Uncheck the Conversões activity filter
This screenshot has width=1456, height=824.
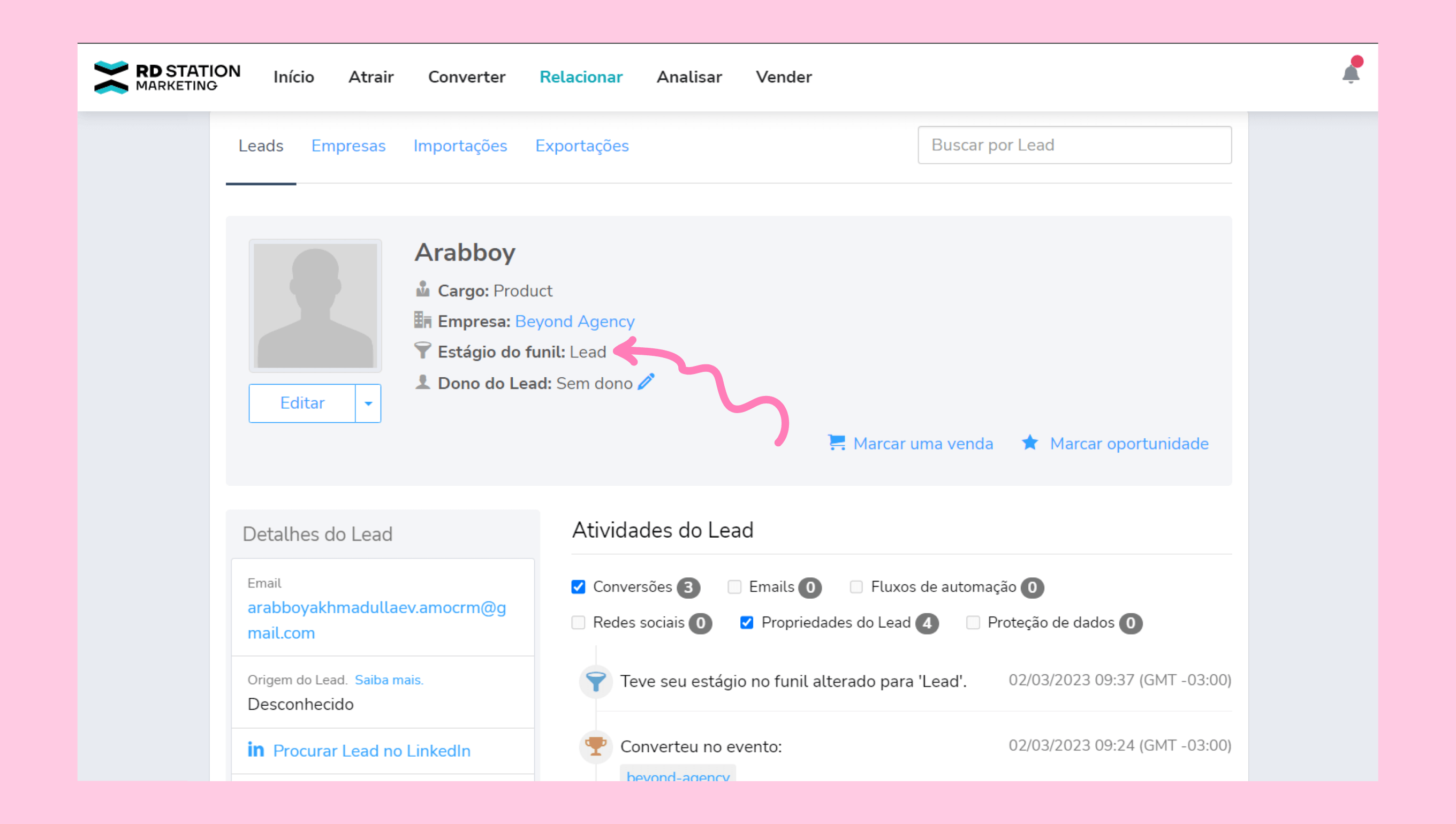(x=578, y=587)
